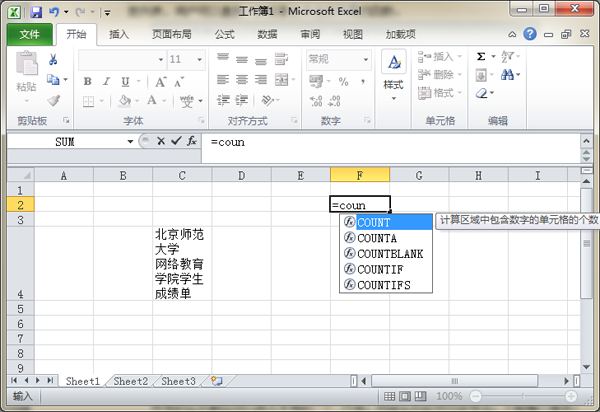Click column header D
The image size is (600, 412).
coord(241,176)
